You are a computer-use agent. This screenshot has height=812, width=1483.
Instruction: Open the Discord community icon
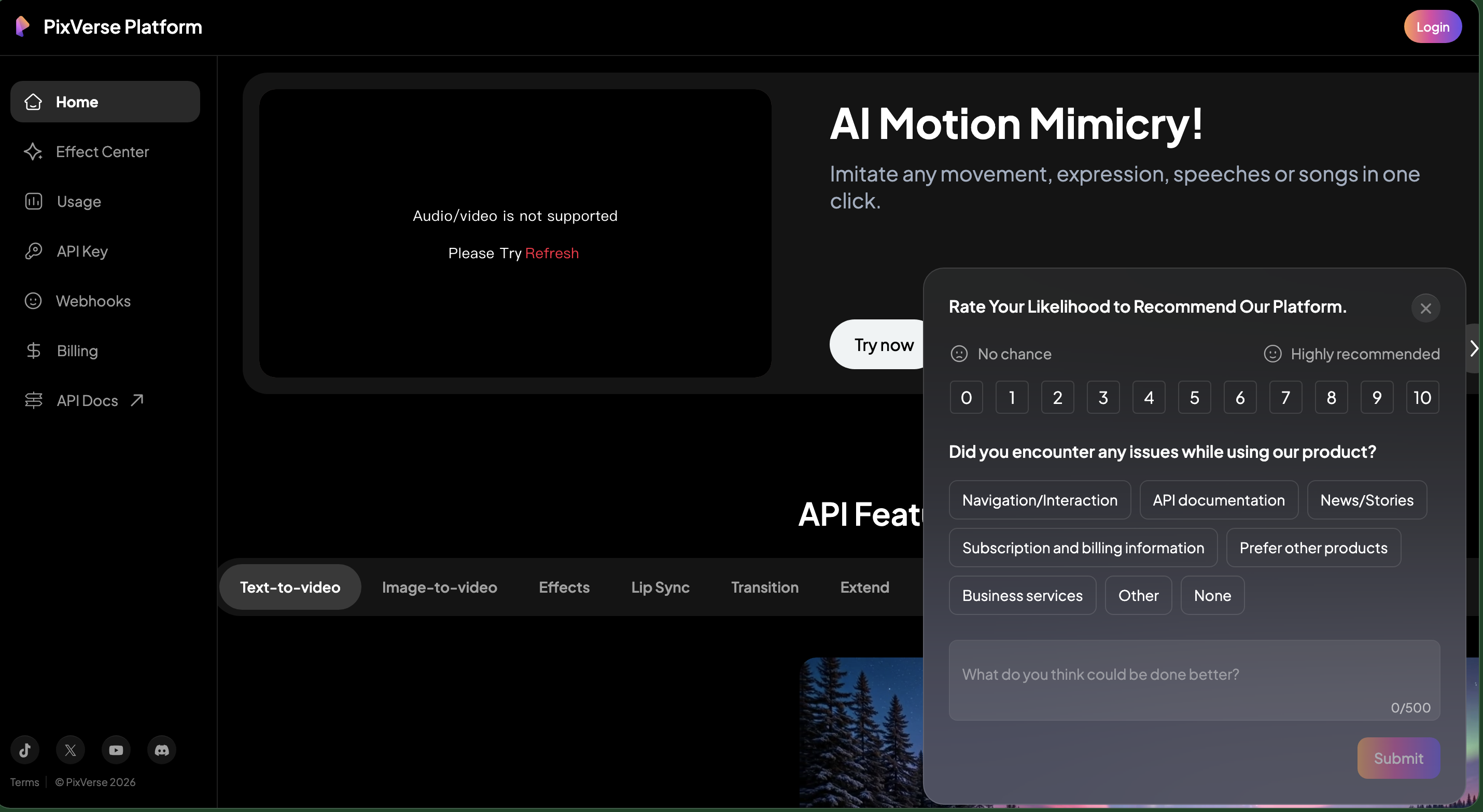coord(162,750)
